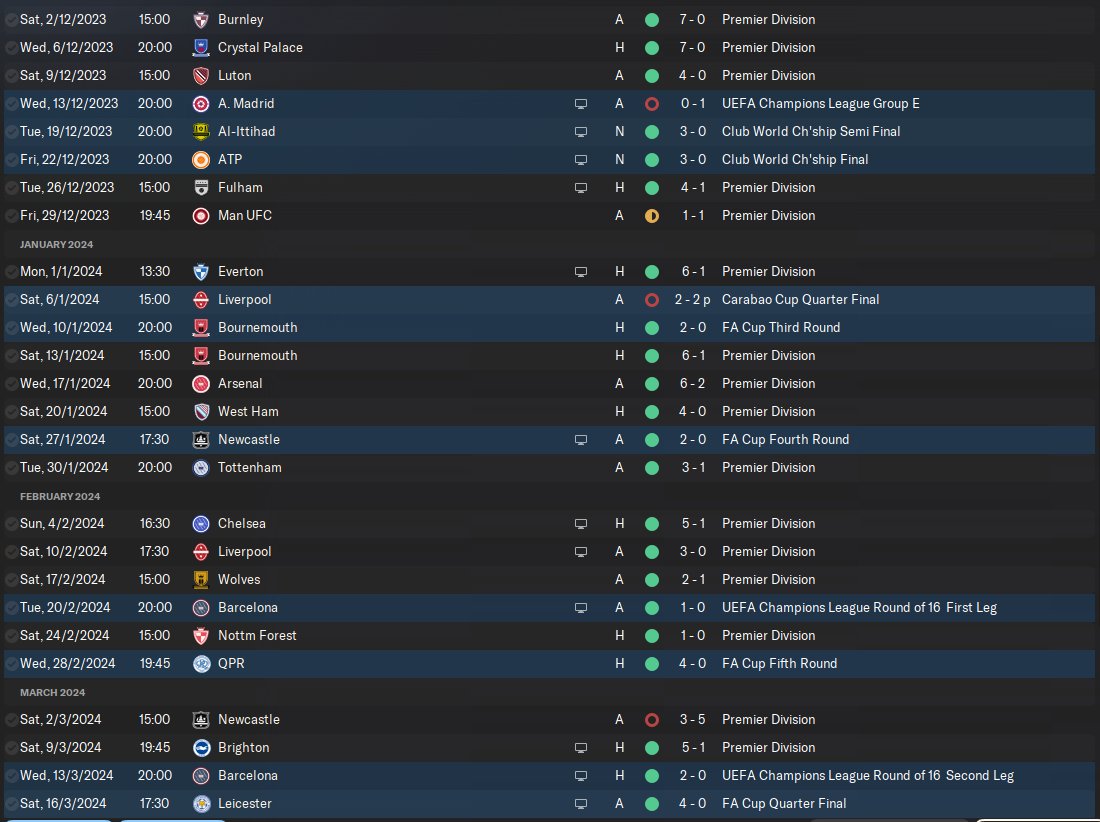Click the red loss indicator for A. Madrid match
Viewport: 1100px width, 822px height.
coord(652,104)
